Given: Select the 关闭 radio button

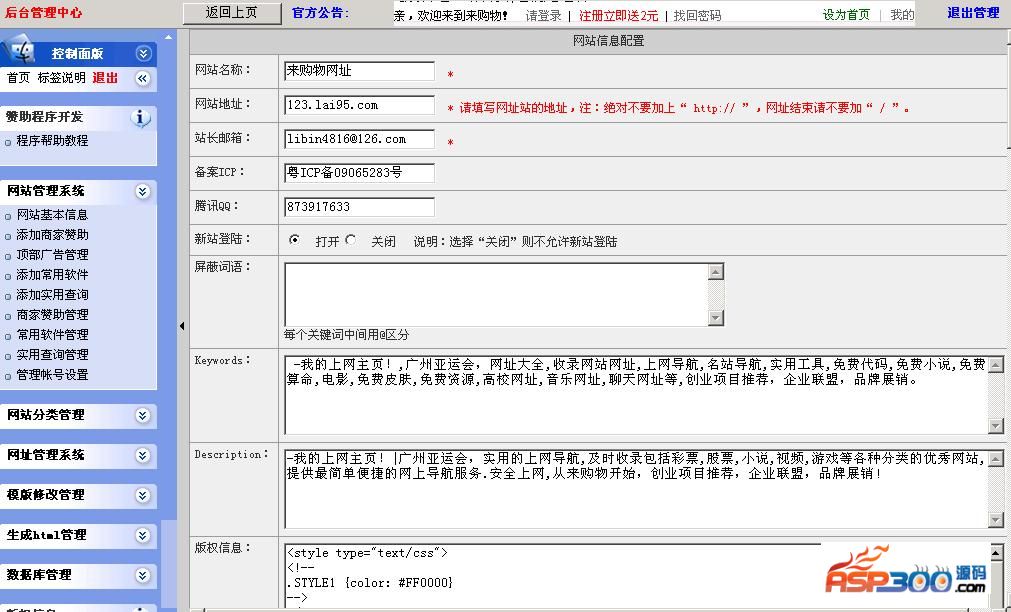Looking at the screenshot, I should click(350, 240).
